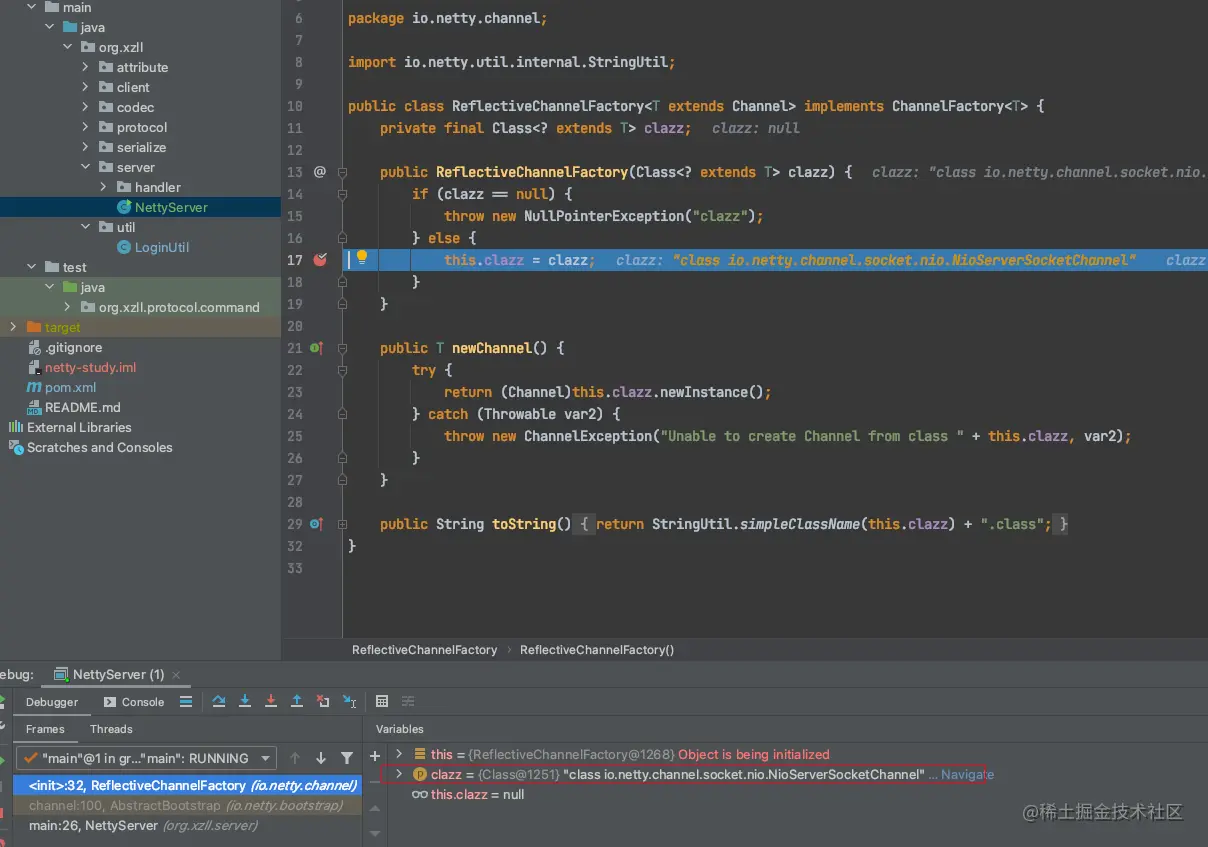This screenshot has height=847, width=1208.
Task: Expand the attribute package
Action: [86, 67]
